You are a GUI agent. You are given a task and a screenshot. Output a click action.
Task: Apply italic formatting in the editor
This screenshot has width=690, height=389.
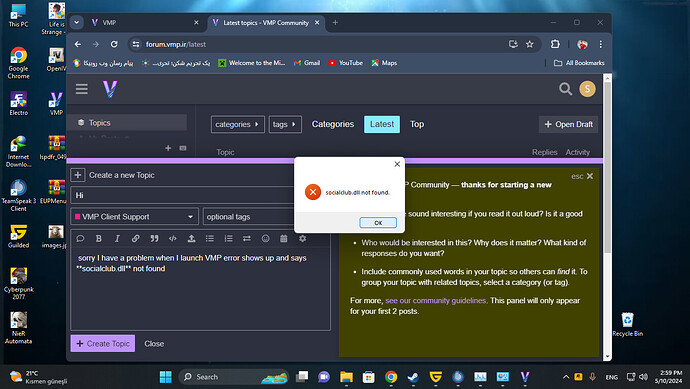point(117,239)
